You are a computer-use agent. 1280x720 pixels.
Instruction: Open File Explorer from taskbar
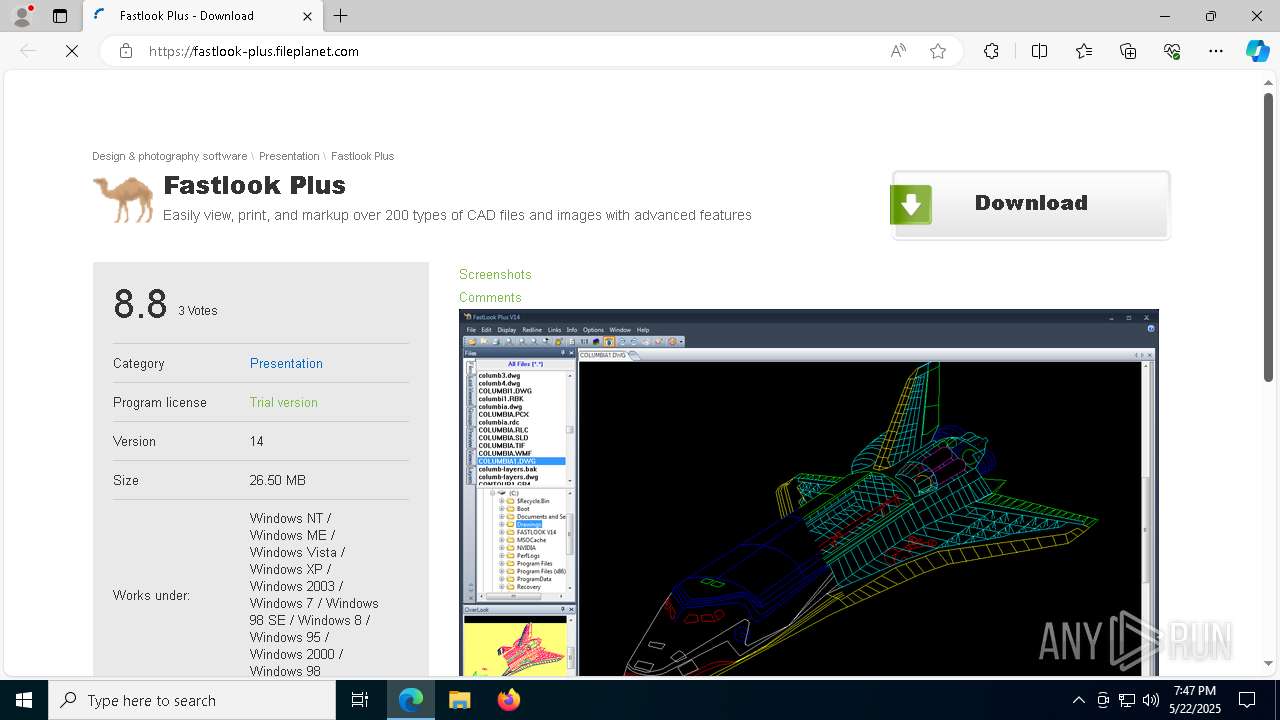459,700
